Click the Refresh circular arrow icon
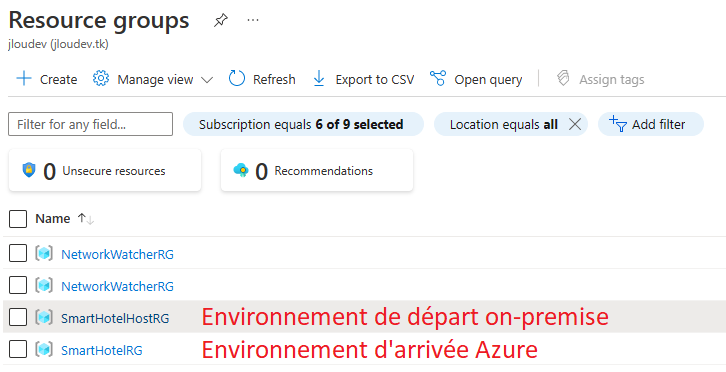Viewport: 726px width, 372px height. (x=237, y=78)
